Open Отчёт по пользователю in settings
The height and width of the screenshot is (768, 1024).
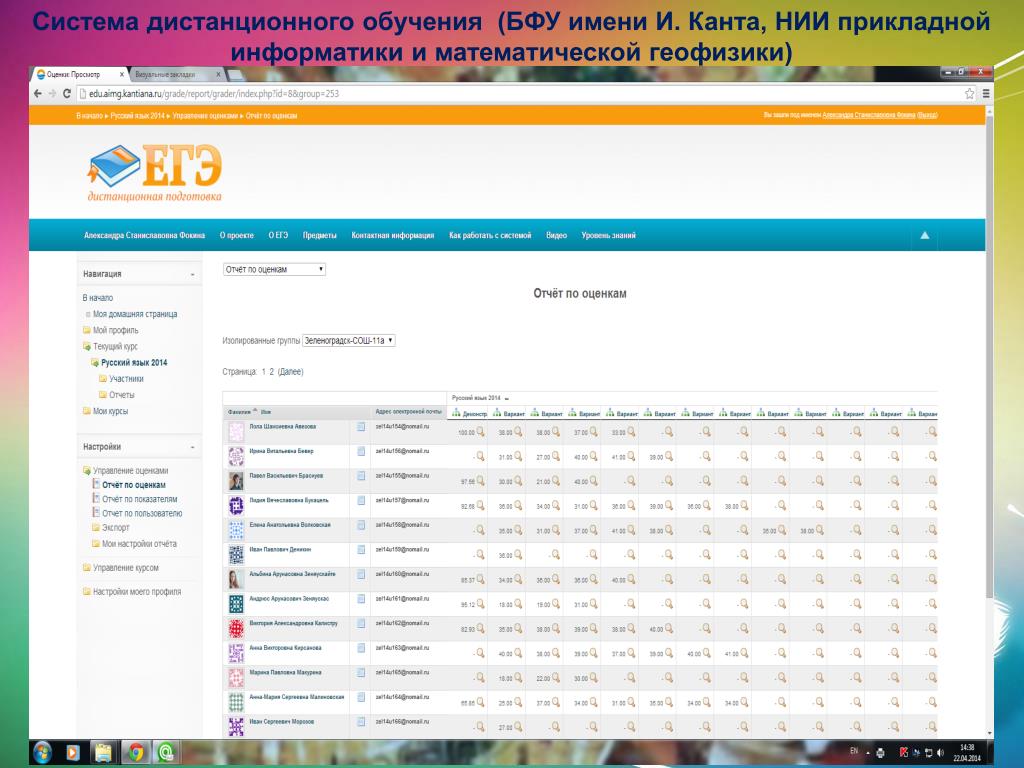(x=142, y=513)
